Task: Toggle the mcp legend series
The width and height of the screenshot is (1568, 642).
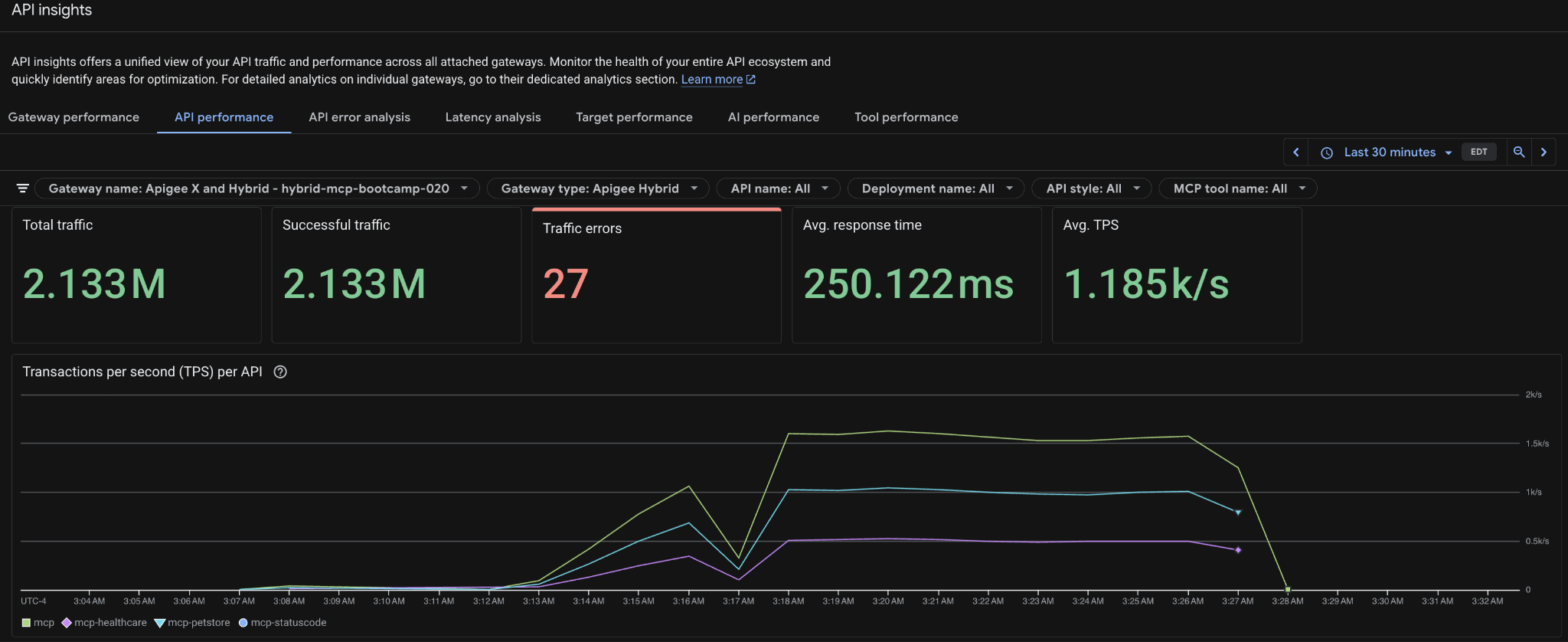Action: (38, 623)
